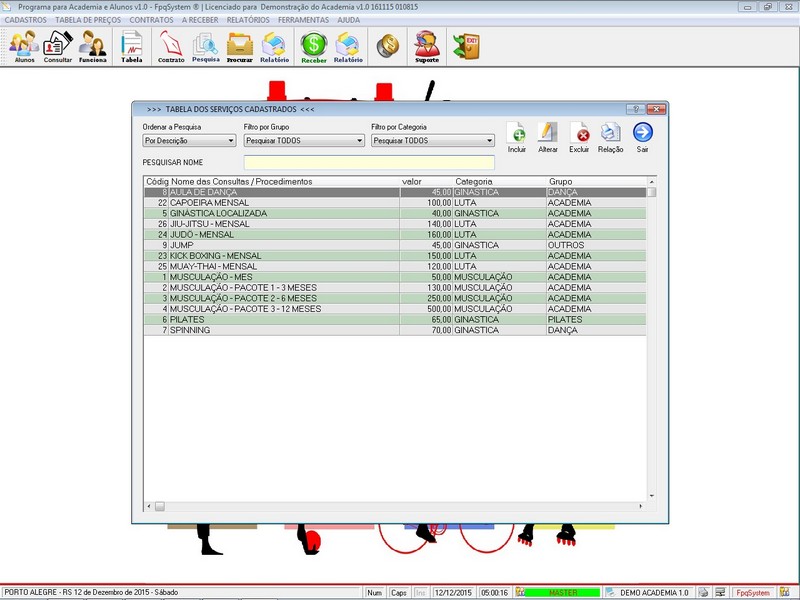
Task: Click the green Receber dollar icon
Action: click(314, 46)
